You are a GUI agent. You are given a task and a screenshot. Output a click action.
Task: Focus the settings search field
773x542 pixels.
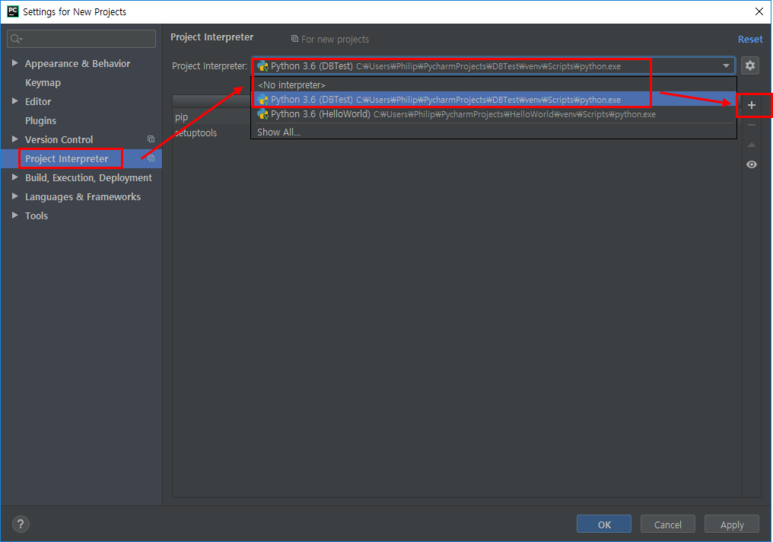click(x=81, y=39)
